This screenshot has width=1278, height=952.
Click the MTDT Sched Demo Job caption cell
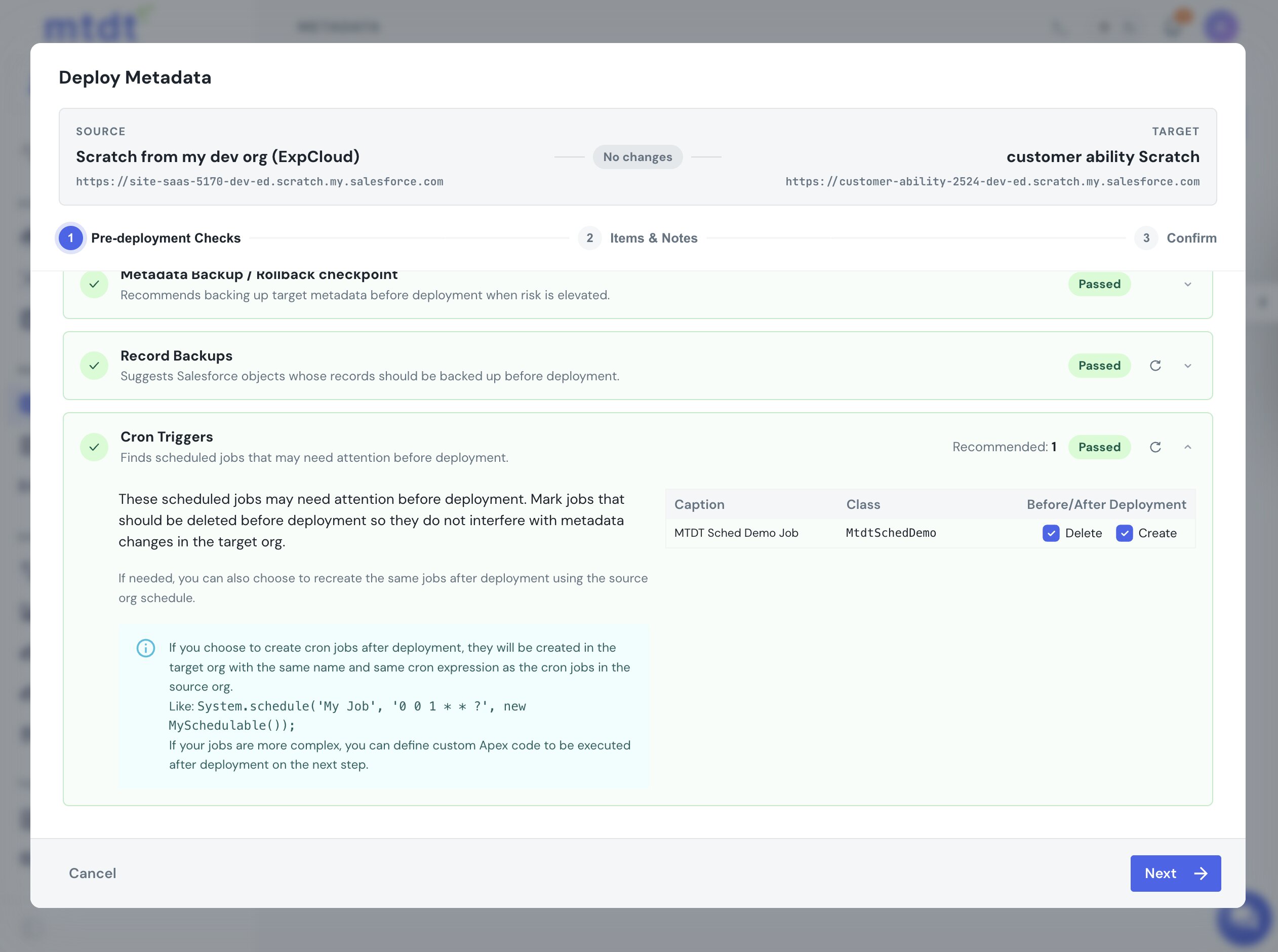pos(736,533)
